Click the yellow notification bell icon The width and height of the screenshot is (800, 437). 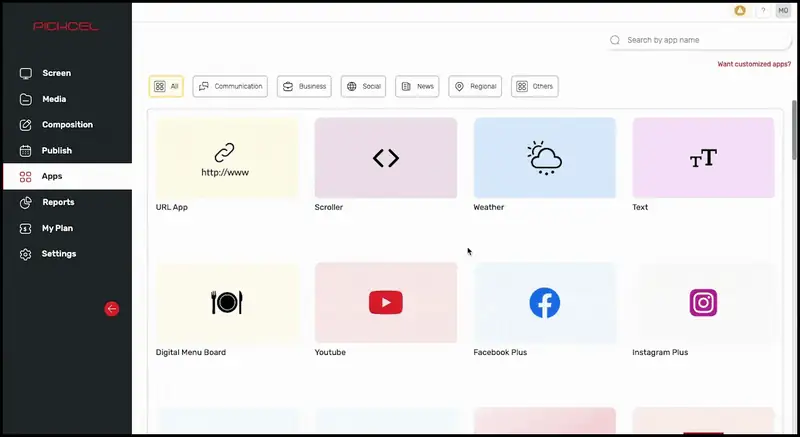tap(740, 11)
